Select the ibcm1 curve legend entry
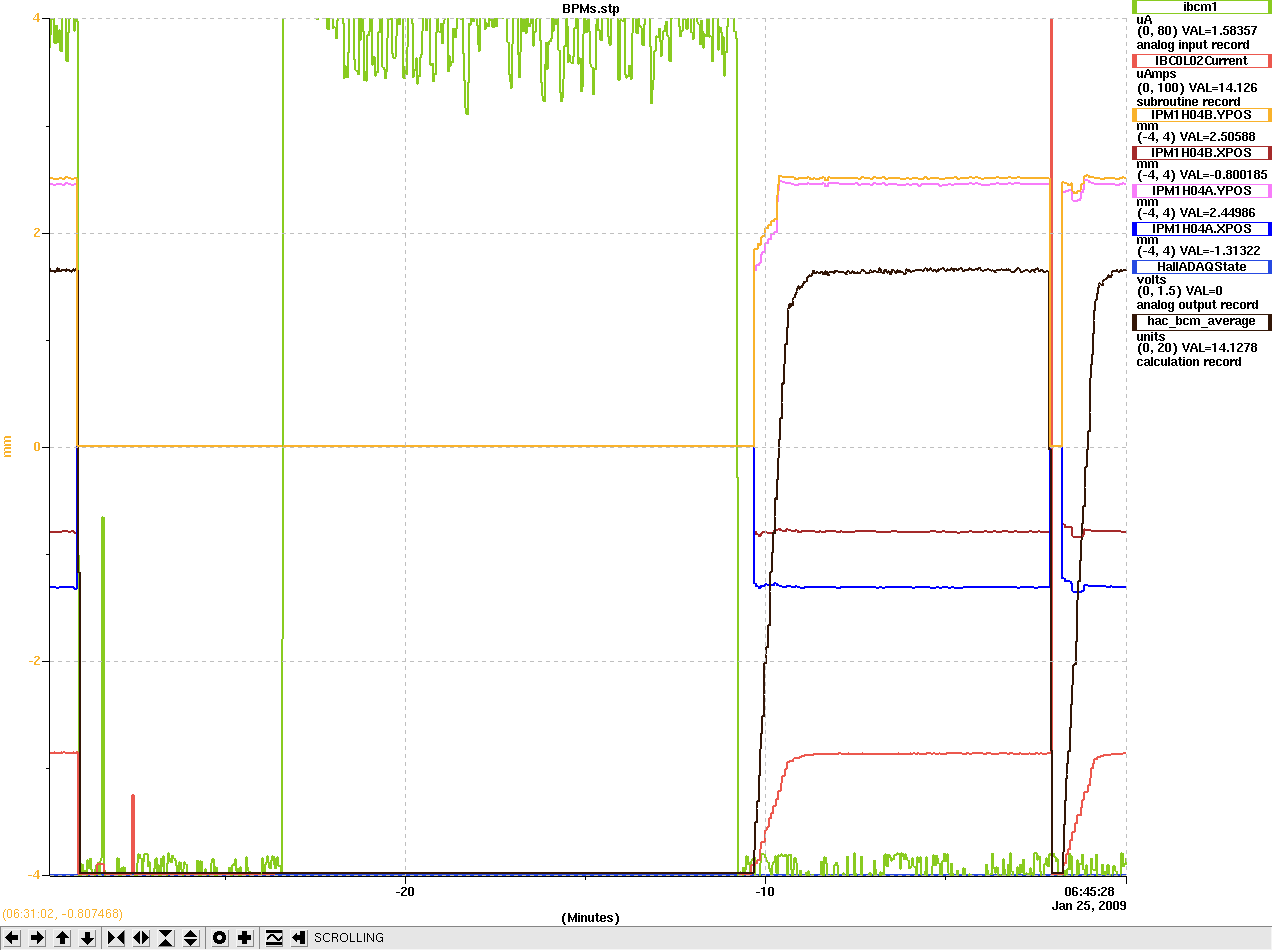This screenshot has width=1272, height=950. tap(1201, 7)
